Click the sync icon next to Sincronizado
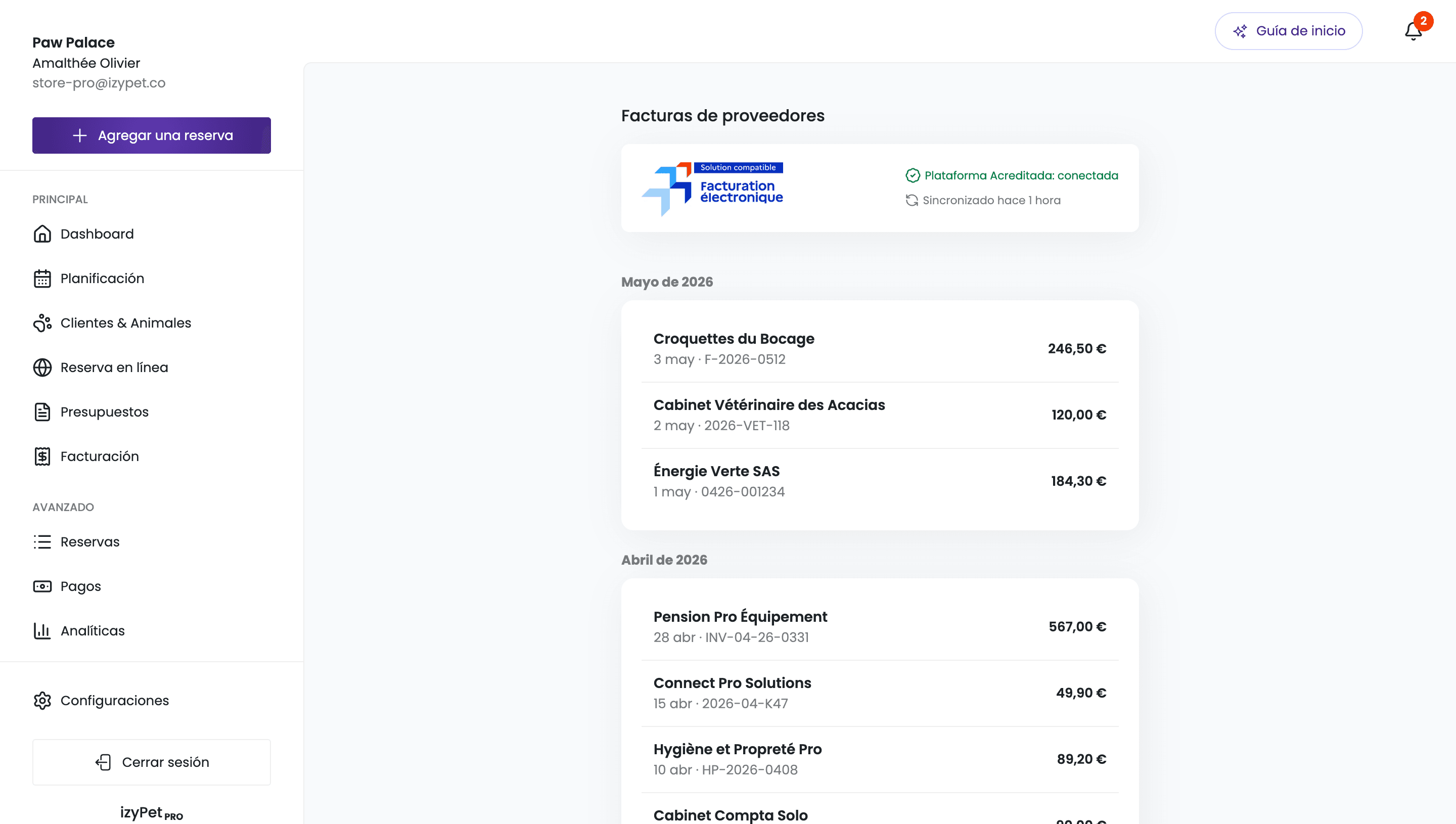1456x824 pixels. (x=912, y=200)
